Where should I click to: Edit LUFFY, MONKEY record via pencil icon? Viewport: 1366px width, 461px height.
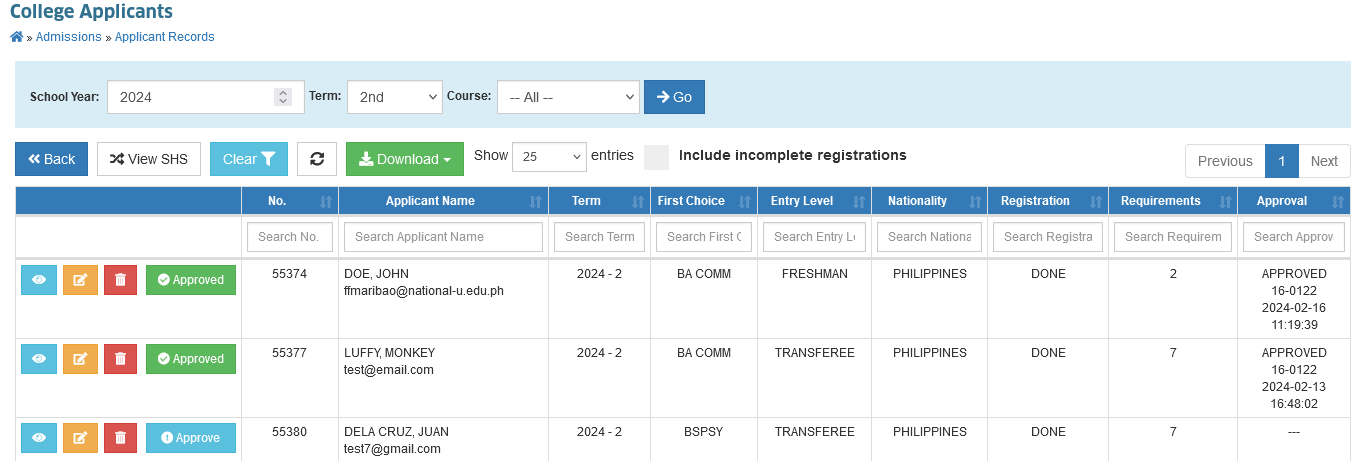coord(80,359)
